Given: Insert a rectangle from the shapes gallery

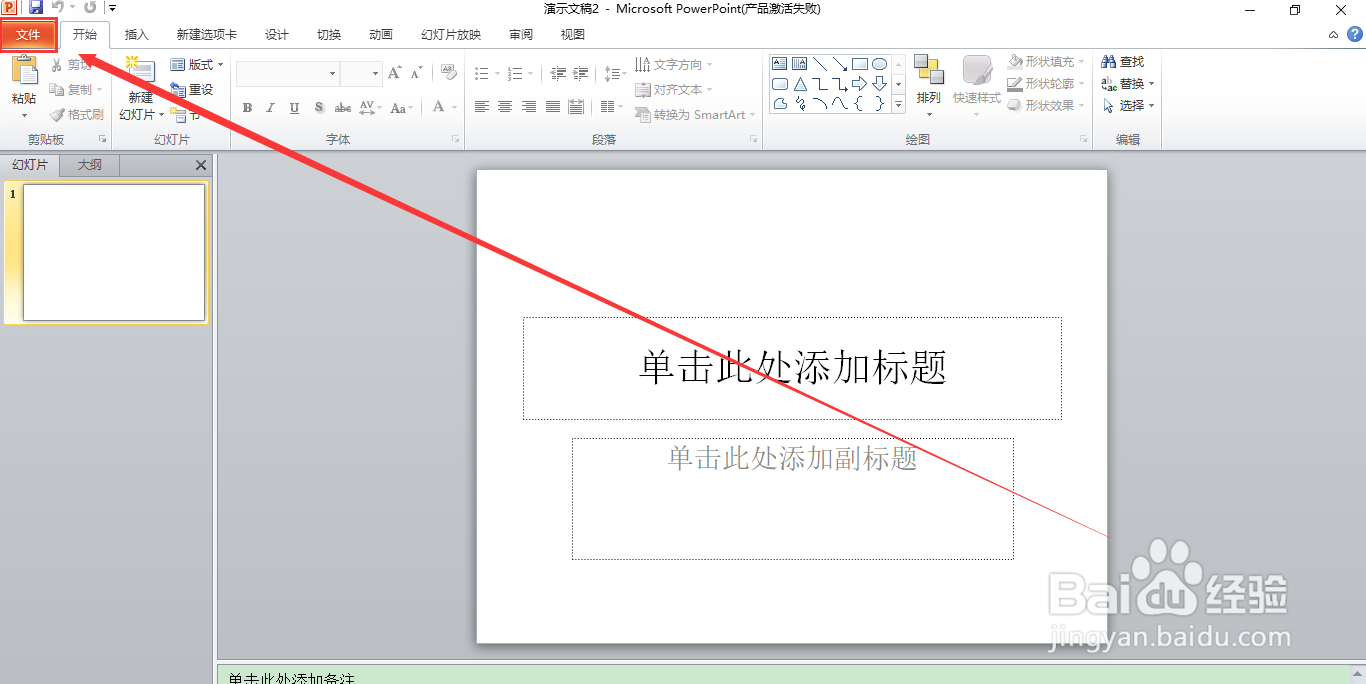Looking at the screenshot, I should 860,62.
